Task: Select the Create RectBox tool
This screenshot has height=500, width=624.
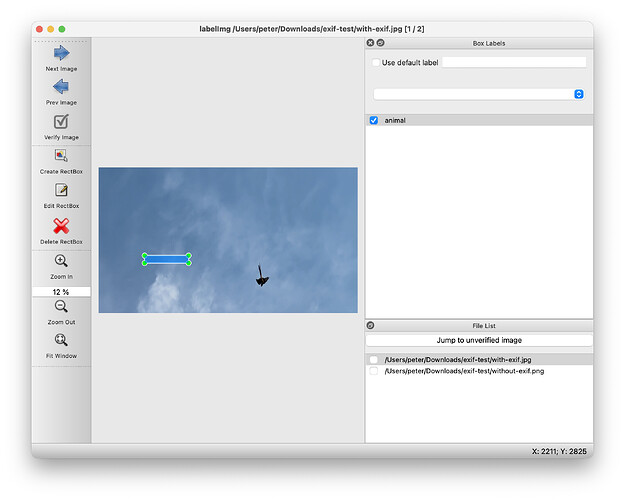Action: [x=61, y=156]
